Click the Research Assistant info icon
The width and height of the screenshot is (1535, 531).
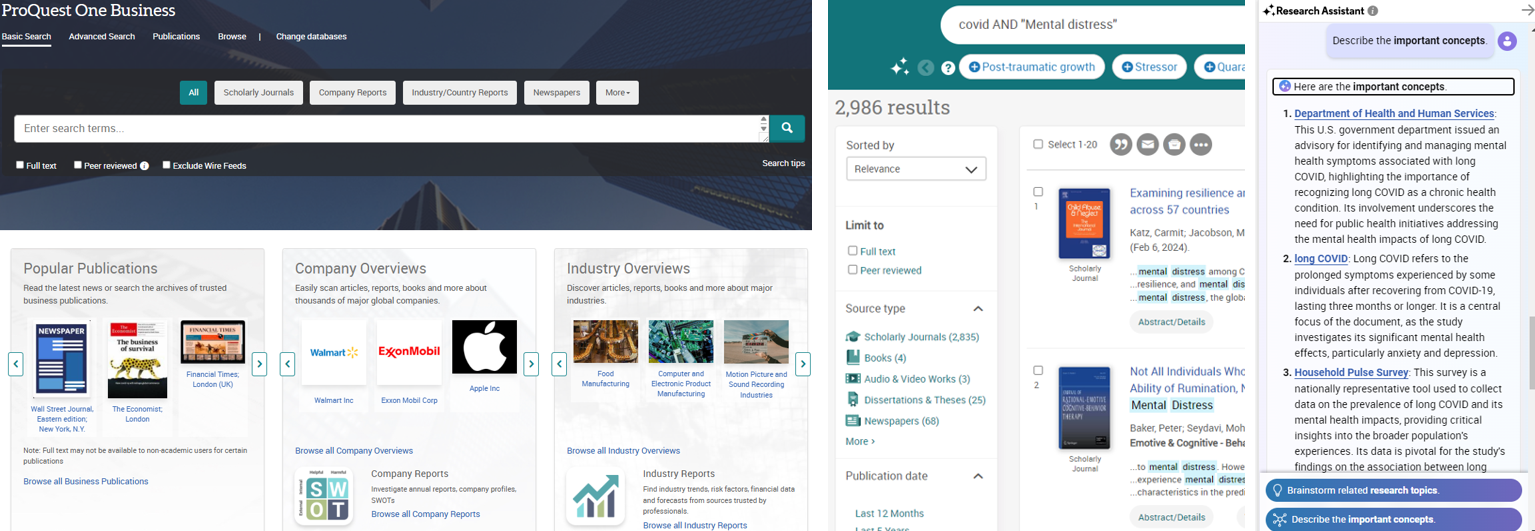(x=1373, y=11)
